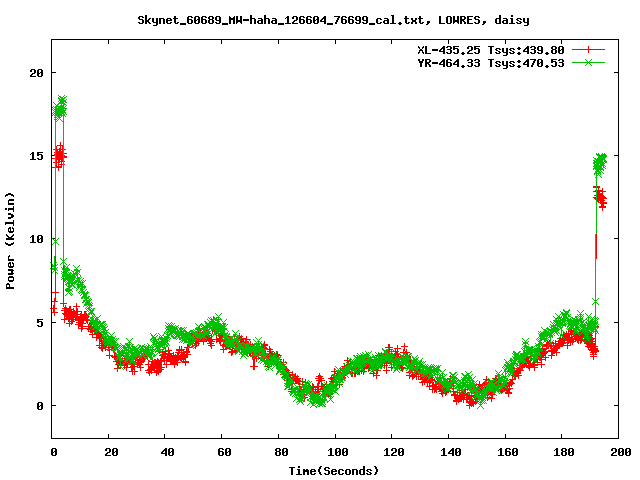Select legend entry XL-435.25 Tsys:439.80
The image size is (640, 480).
point(491,50)
